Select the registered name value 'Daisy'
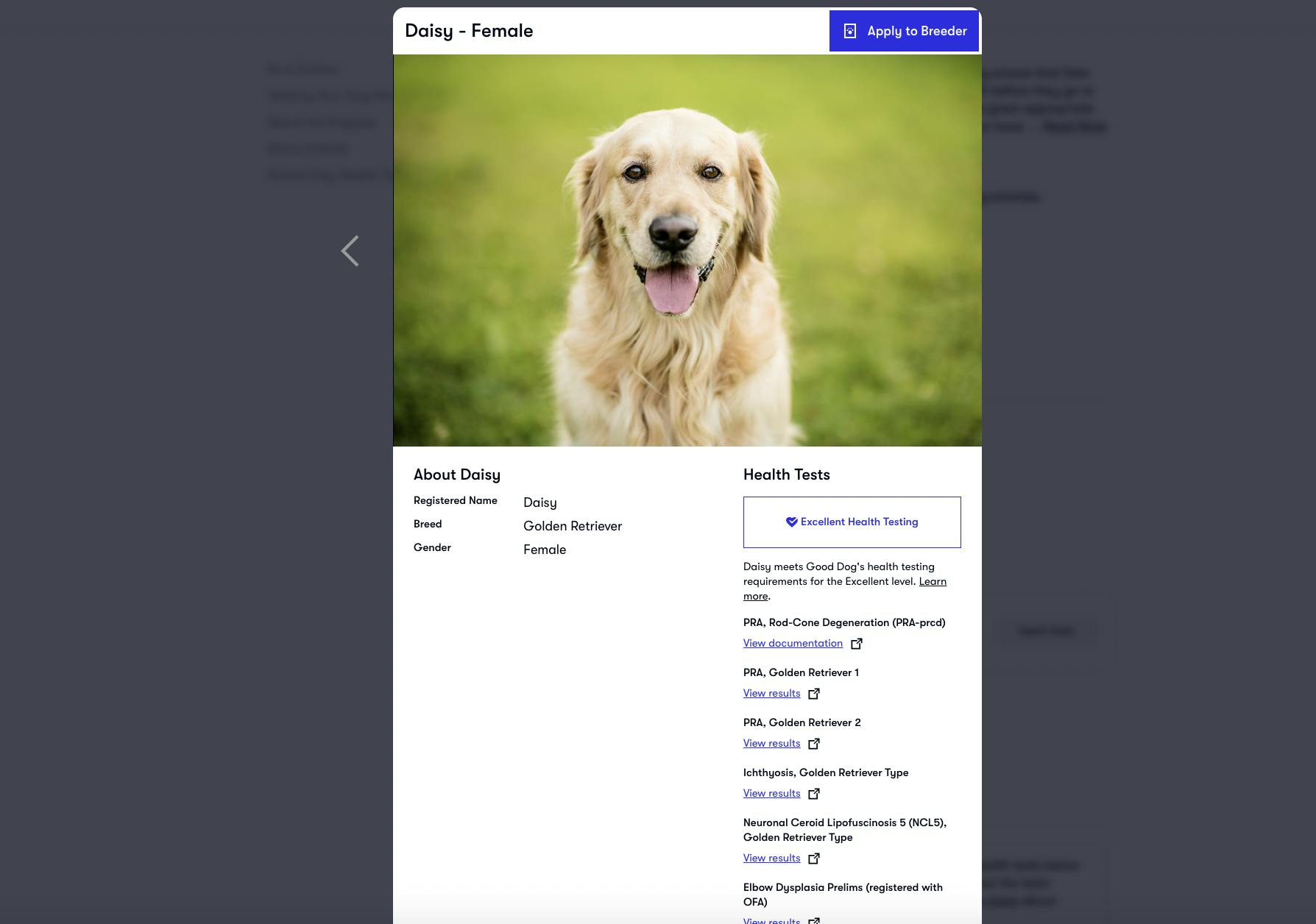The image size is (1316, 924). [540, 502]
